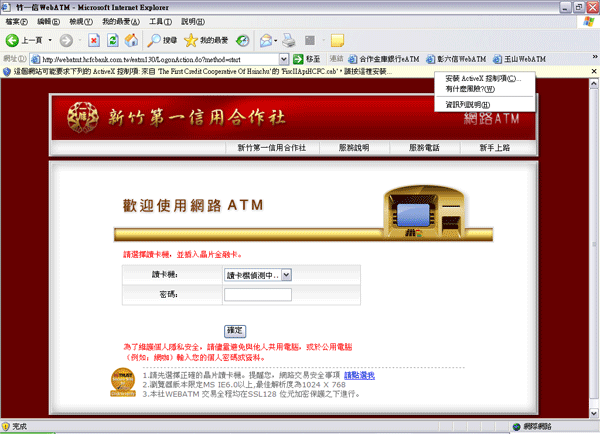
Task: Open the 說明 Help menu
Action: (x=193, y=22)
